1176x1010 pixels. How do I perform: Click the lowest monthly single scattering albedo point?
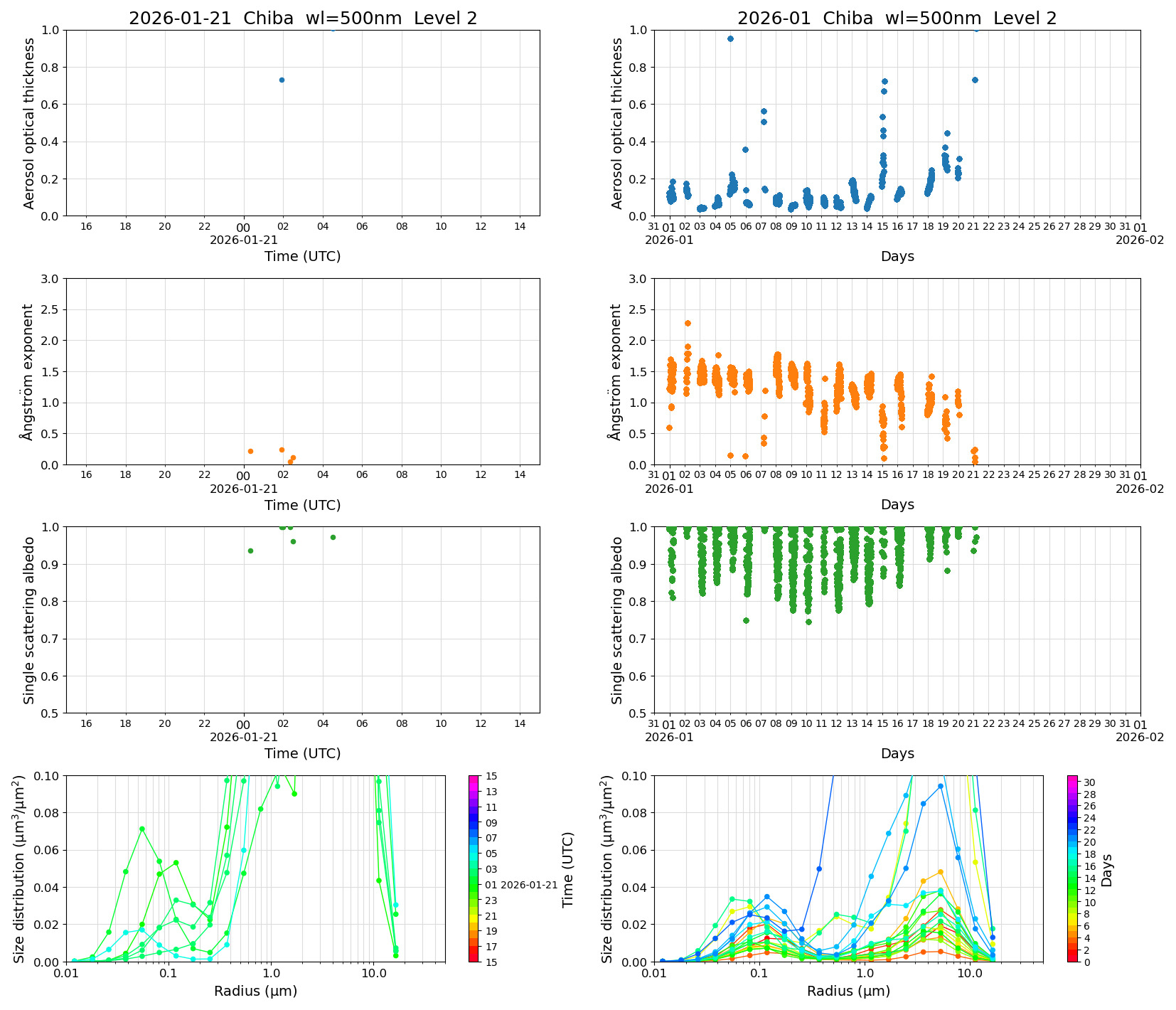tap(808, 622)
